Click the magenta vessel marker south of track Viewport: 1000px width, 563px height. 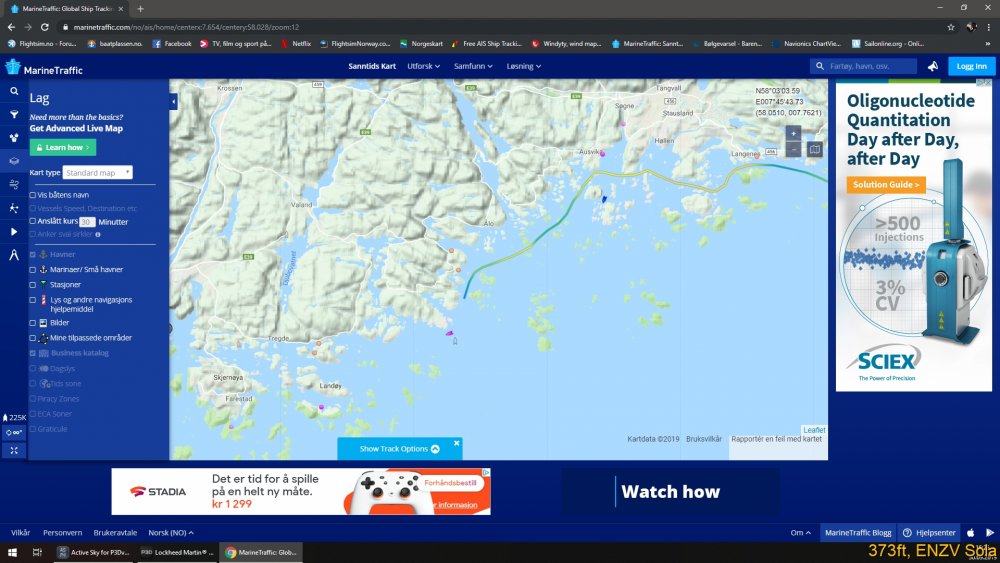[x=449, y=333]
